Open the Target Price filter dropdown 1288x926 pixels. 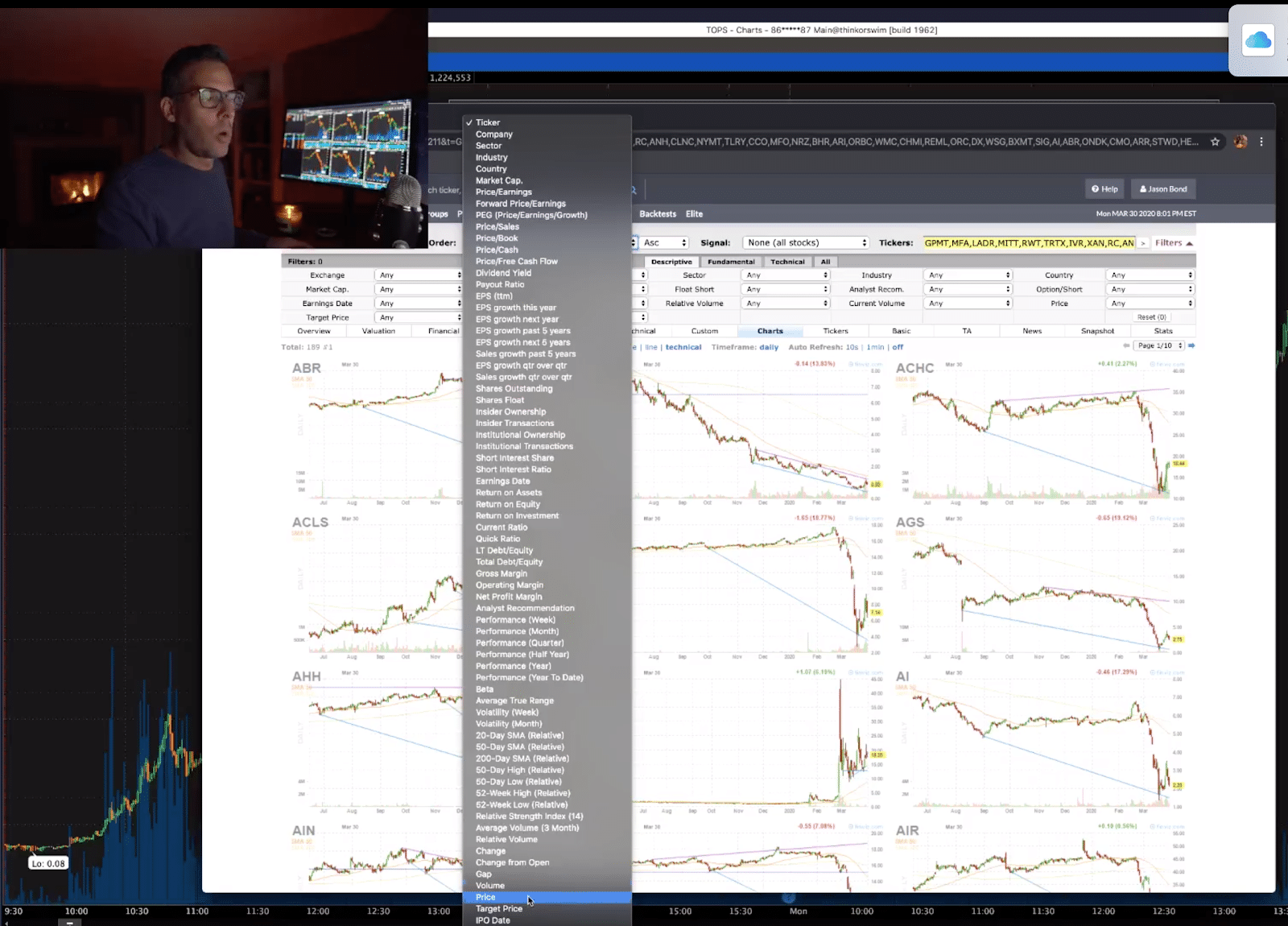[419, 318]
